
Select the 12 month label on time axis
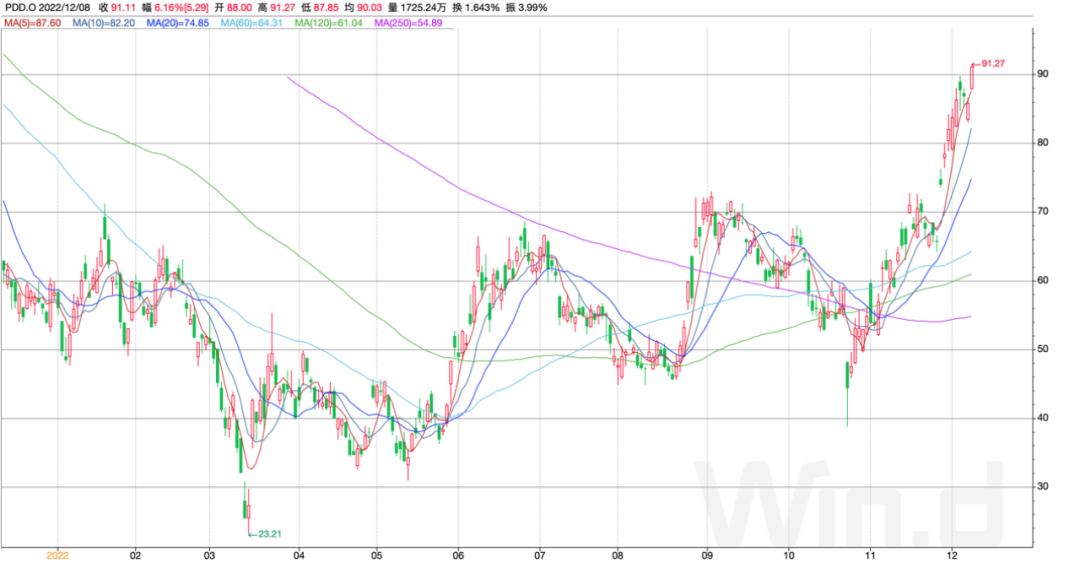pos(952,555)
